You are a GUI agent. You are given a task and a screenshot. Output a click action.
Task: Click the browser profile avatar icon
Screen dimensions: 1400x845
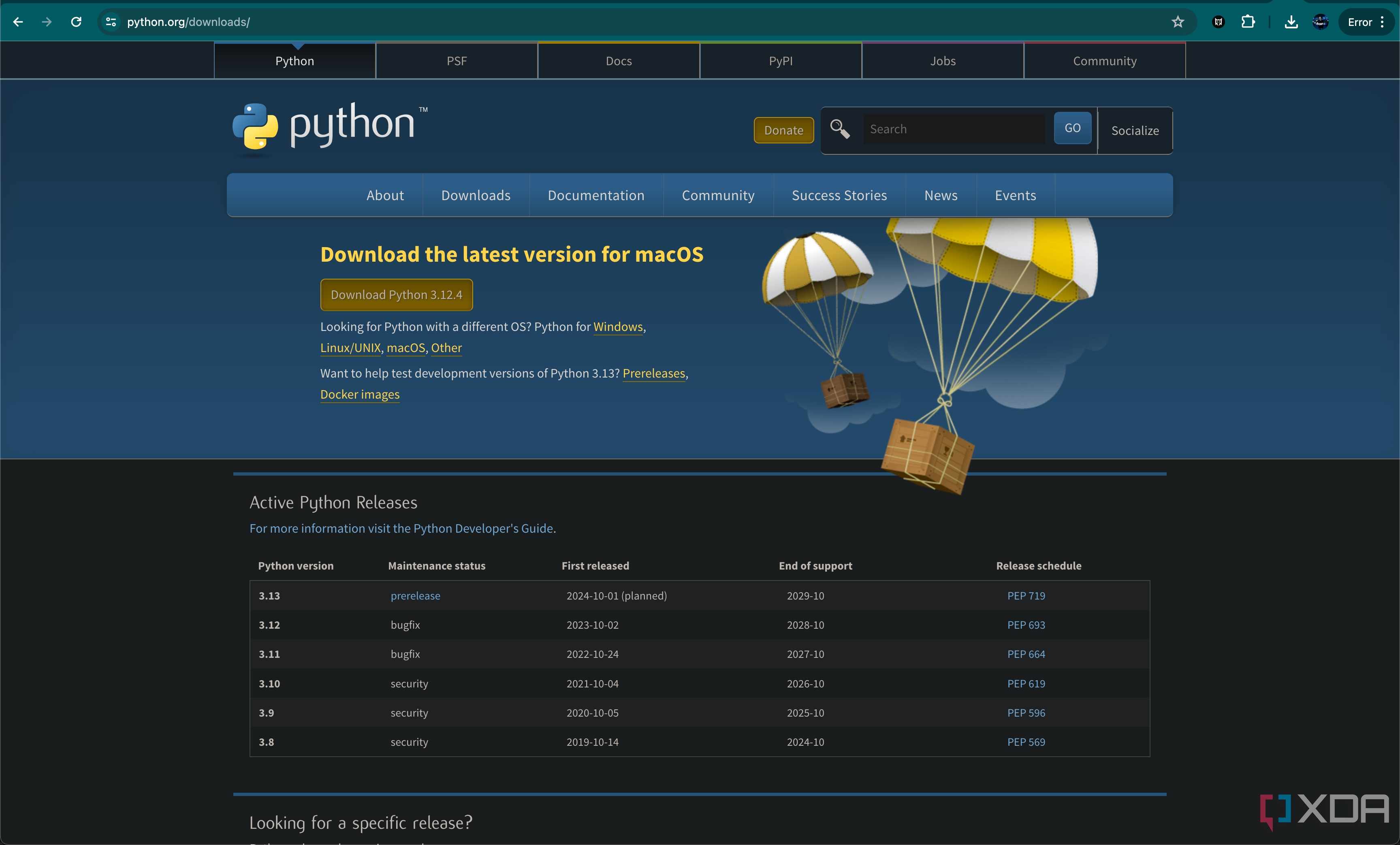pos(1321,21)
